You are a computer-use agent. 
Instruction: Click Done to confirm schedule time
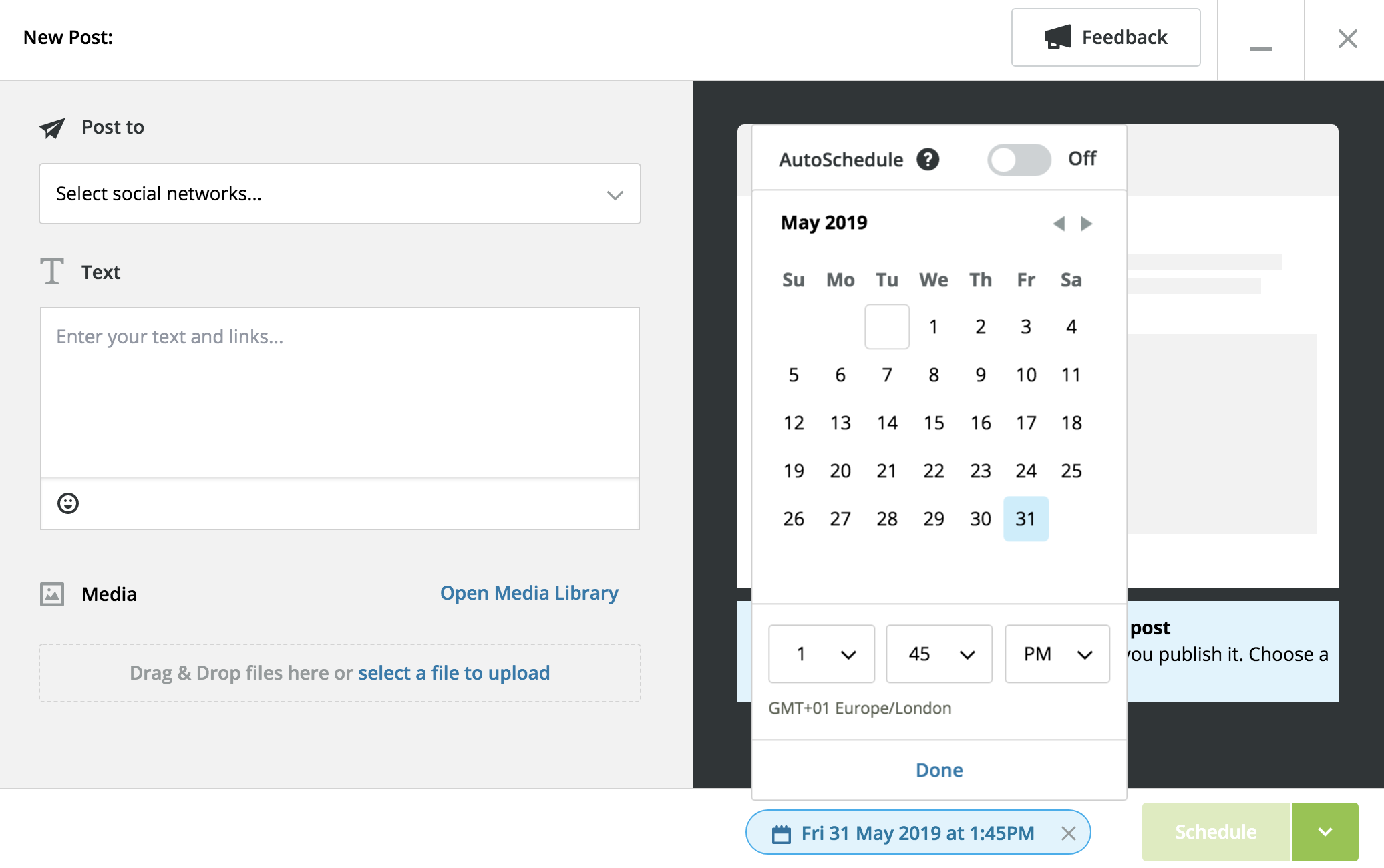[x=938, y=769]
